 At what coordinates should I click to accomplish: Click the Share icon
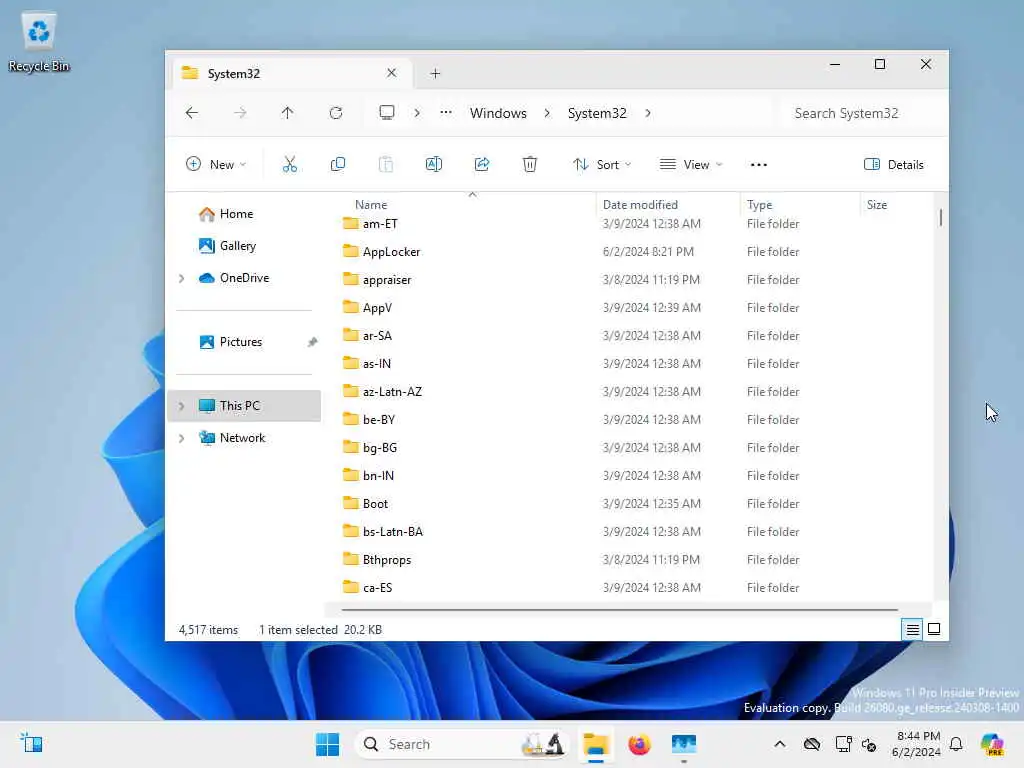click(482, 165)
